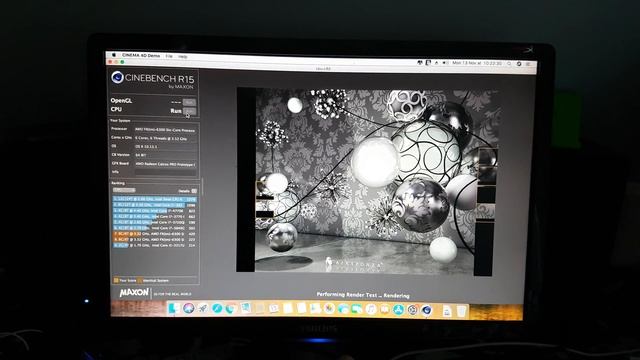Image resolution: width=640 pixels, height=360 pixels.
Task: Select the Intel Core i7-4770K ranking row
Action: coord(154,211)
